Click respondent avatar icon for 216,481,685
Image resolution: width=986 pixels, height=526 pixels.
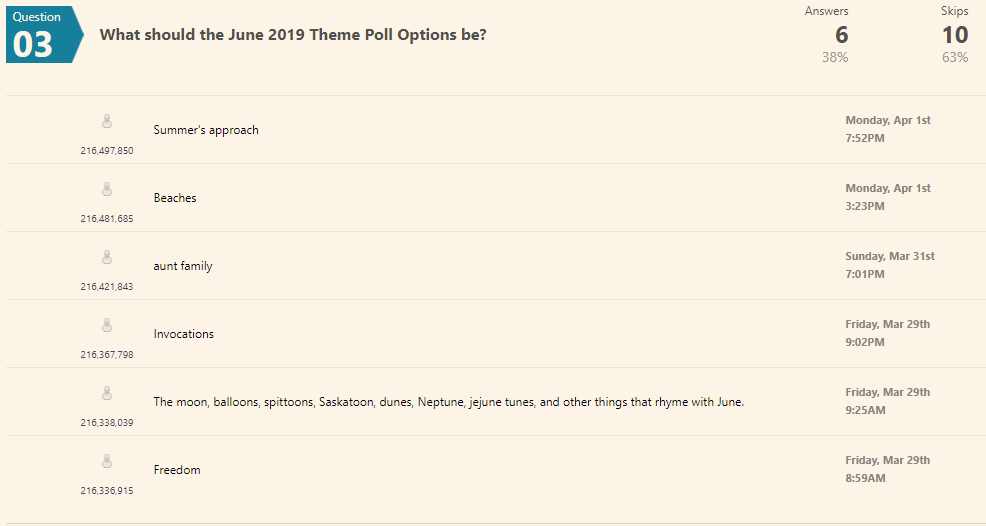pyautogui.click(x=107, y=189)
